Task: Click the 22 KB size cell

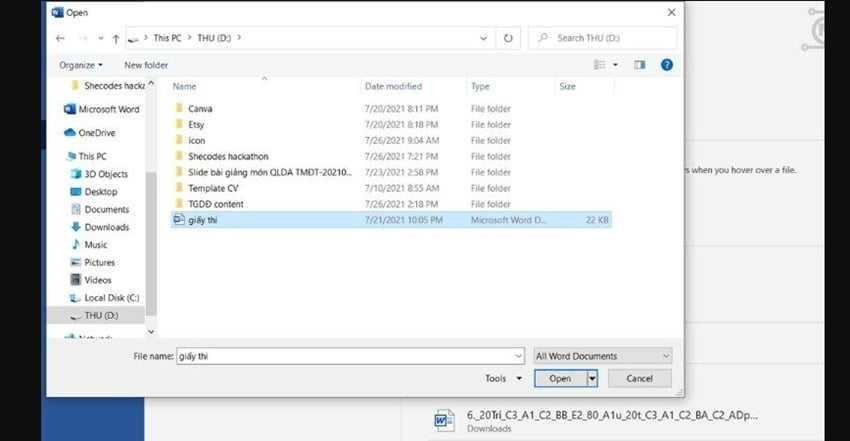Action: 597,220
